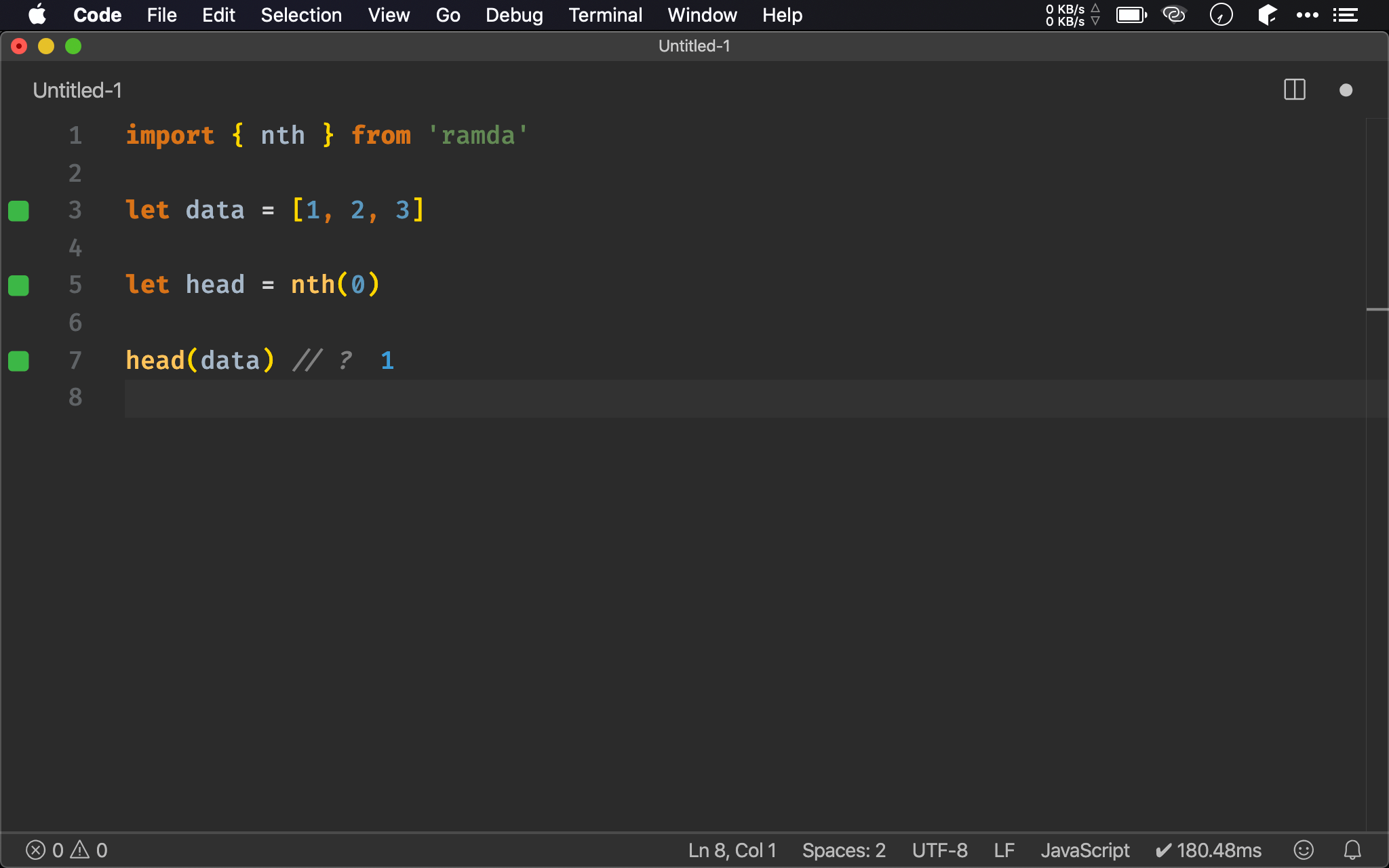Open the Window menu
This screenshot has height=868, width=1389.
(x=702, y=15)
